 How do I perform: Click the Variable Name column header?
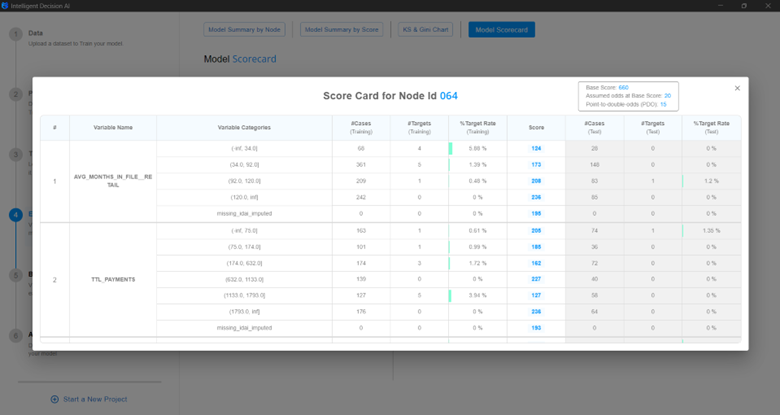click(x=113, y=127)
